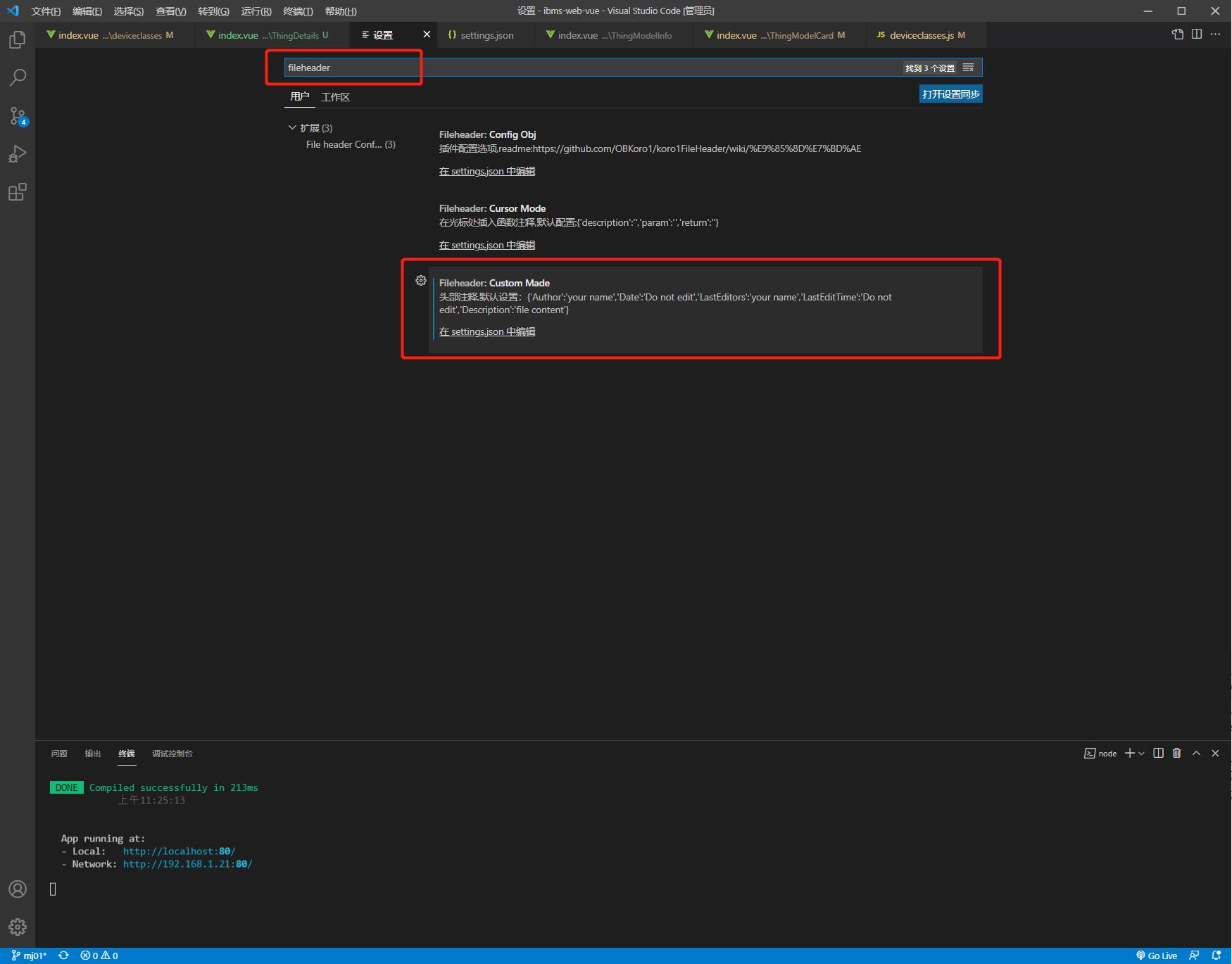Open notifications bell in status bar
The width and height of the screenshot is (1232, 964).
point(1216,956)
